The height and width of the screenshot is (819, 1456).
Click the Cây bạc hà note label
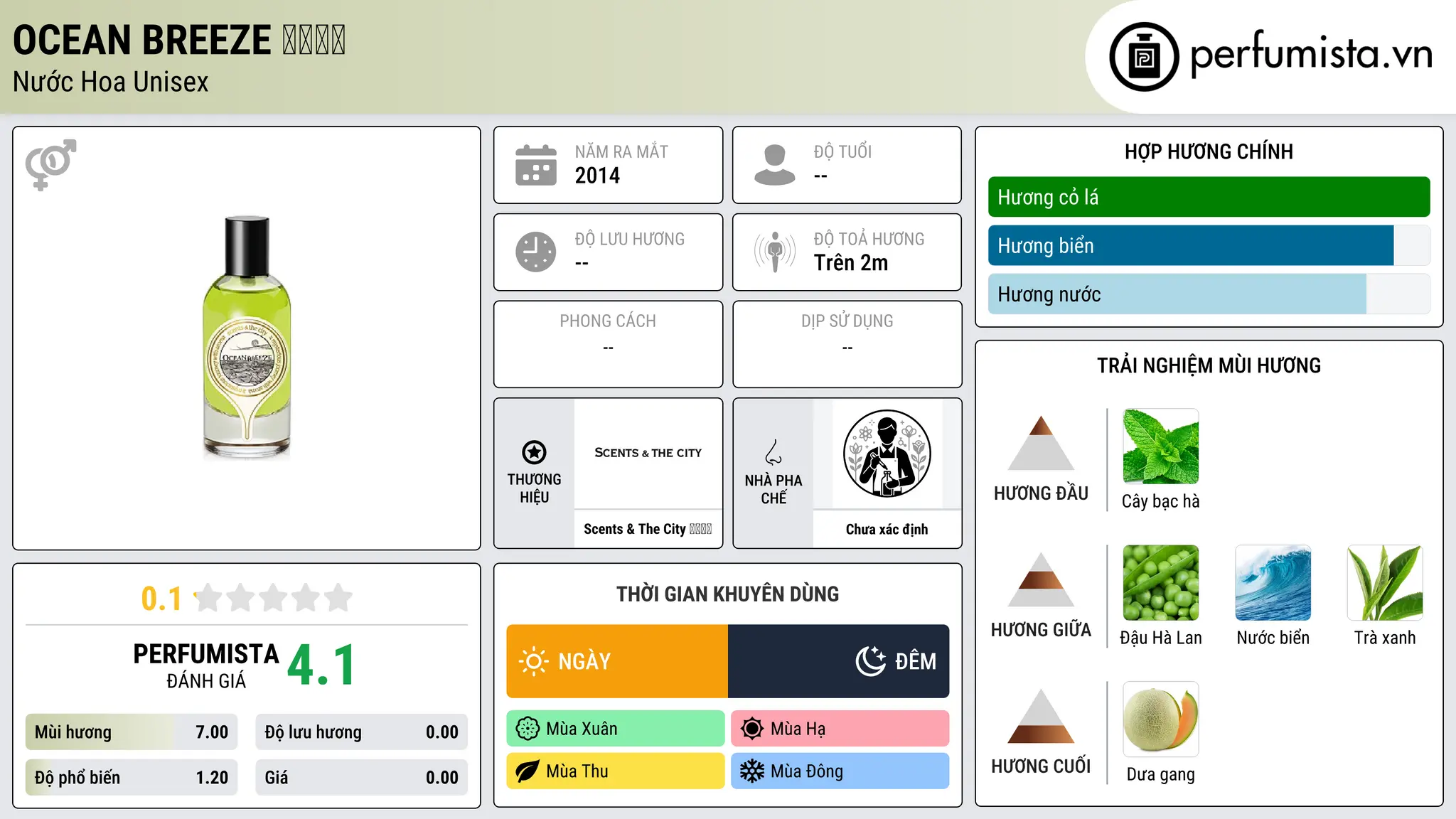pos(1160,501)
